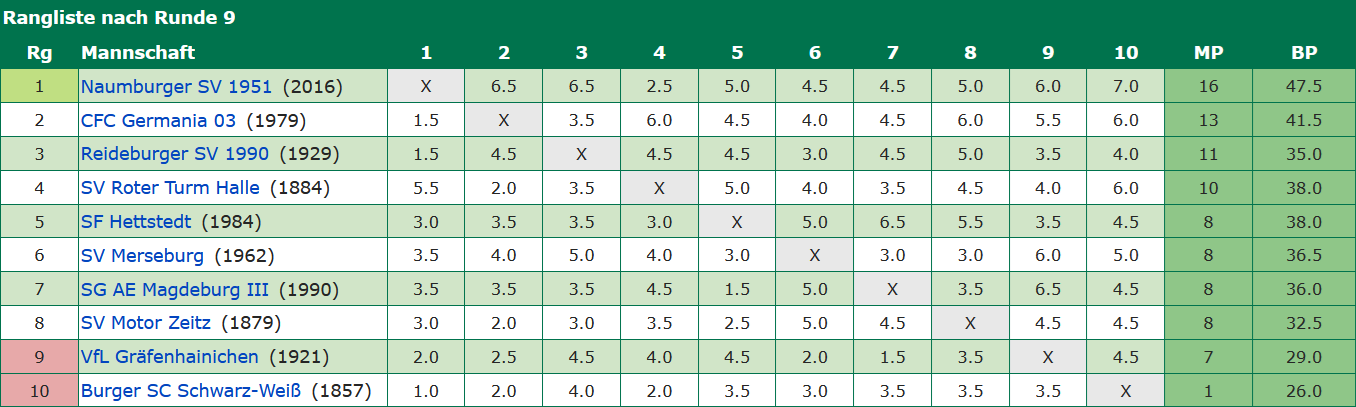Click Naumburger's 47.5 board points cell
This screenshot has width=1356, height=407.
1304,87
